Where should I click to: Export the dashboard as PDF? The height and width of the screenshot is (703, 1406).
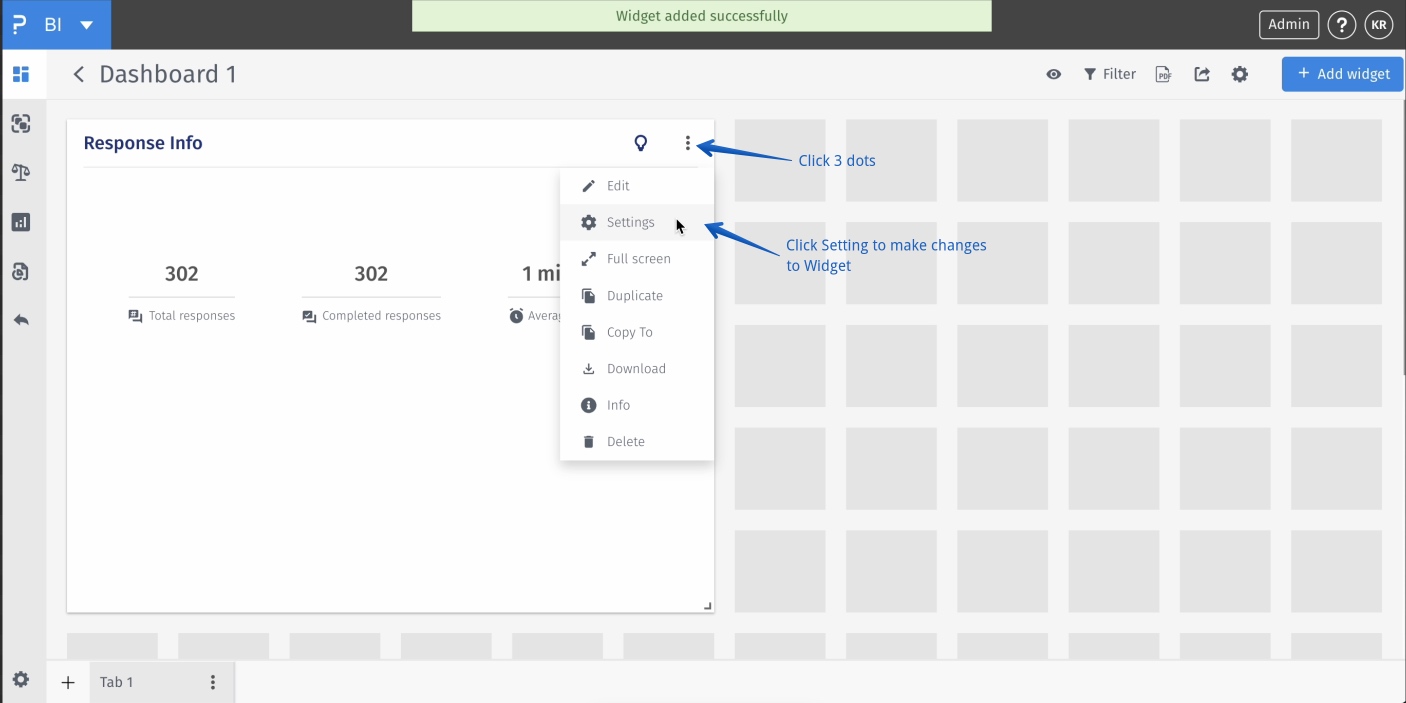1163,74
